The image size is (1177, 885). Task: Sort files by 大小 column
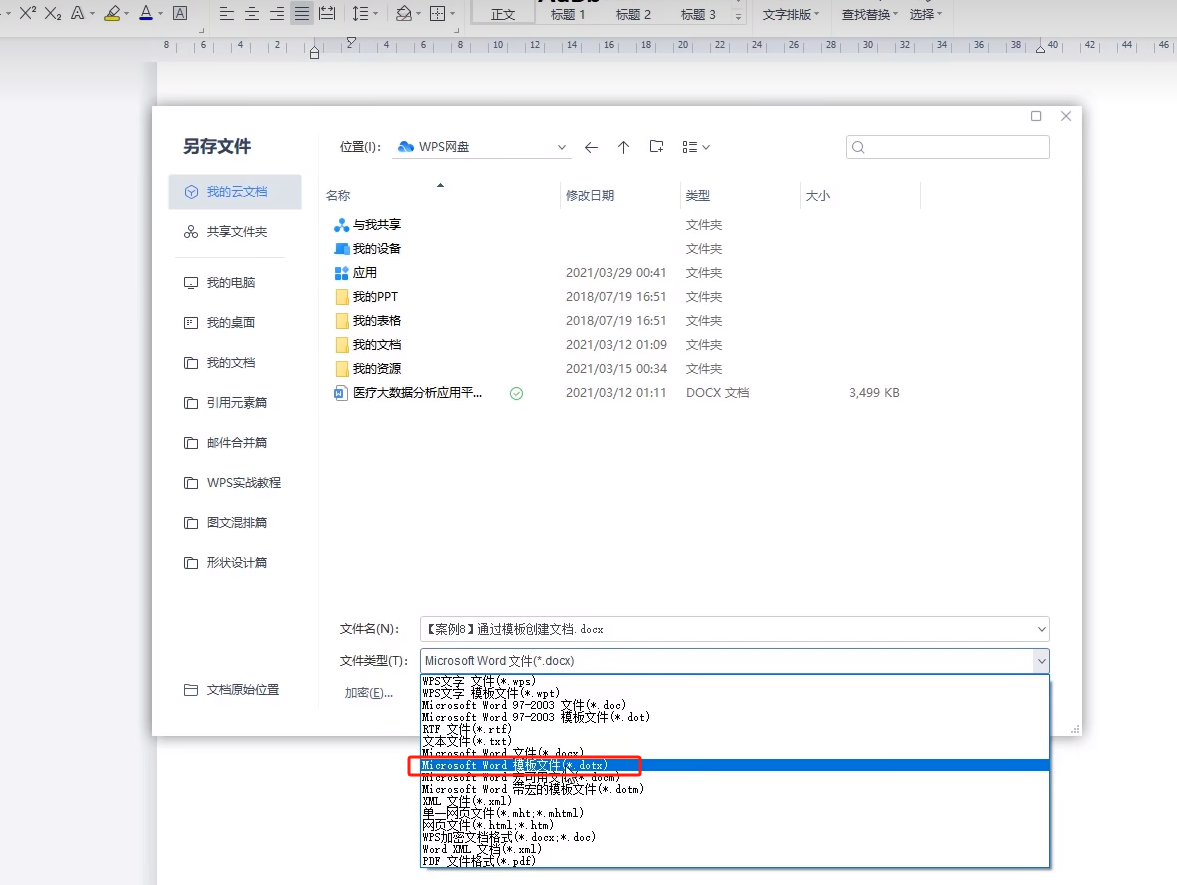coord(817,196)
